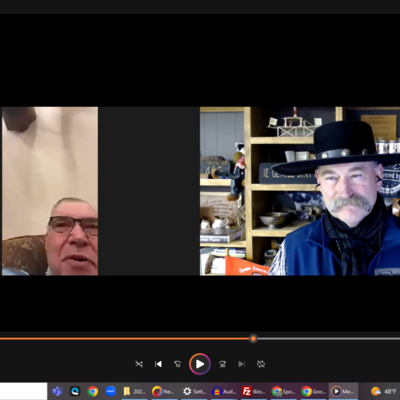Image resolution: width=400 pixels, height=400 pixels.
Task: Open Firefox 'Ne...' taskbar window
Action: click(x=164, y=391)
